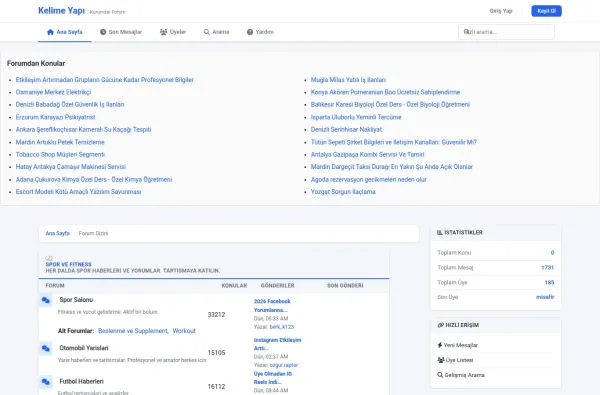Open topic Etkileşim Artırmadan Grupların Gücüne
The height and width of the screenshot is (395, 600).
104,80
